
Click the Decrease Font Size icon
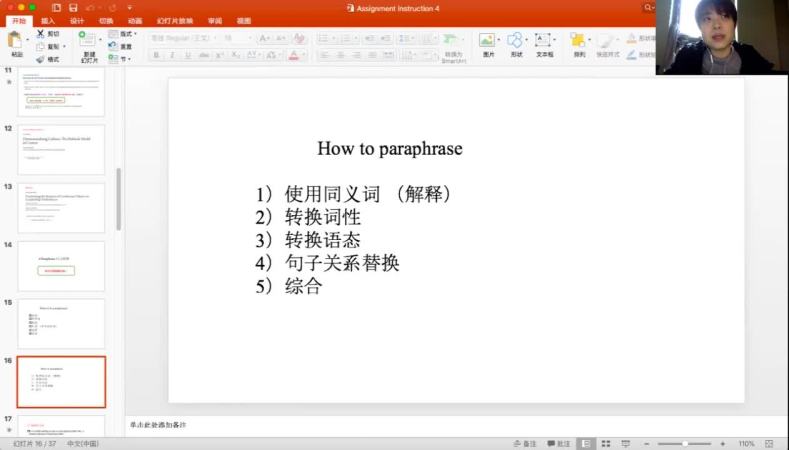(281, 38)
